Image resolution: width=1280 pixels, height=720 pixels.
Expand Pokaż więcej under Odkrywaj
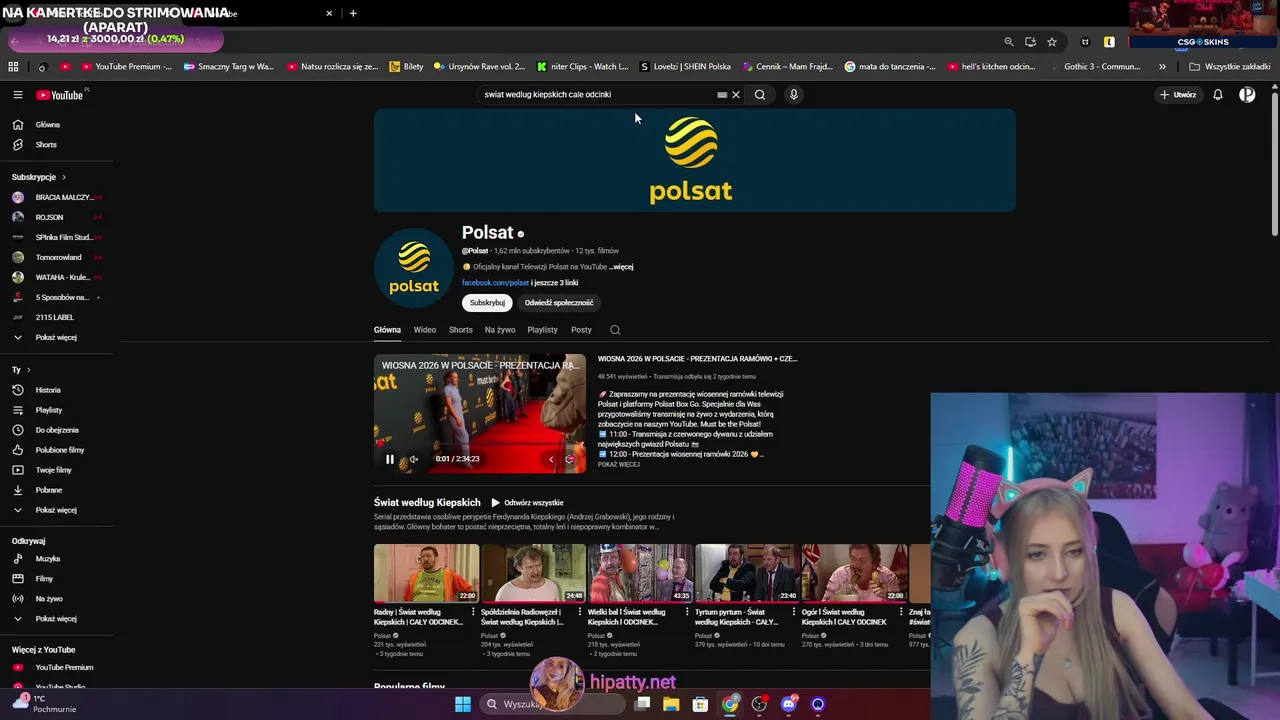tap(56, 619)
